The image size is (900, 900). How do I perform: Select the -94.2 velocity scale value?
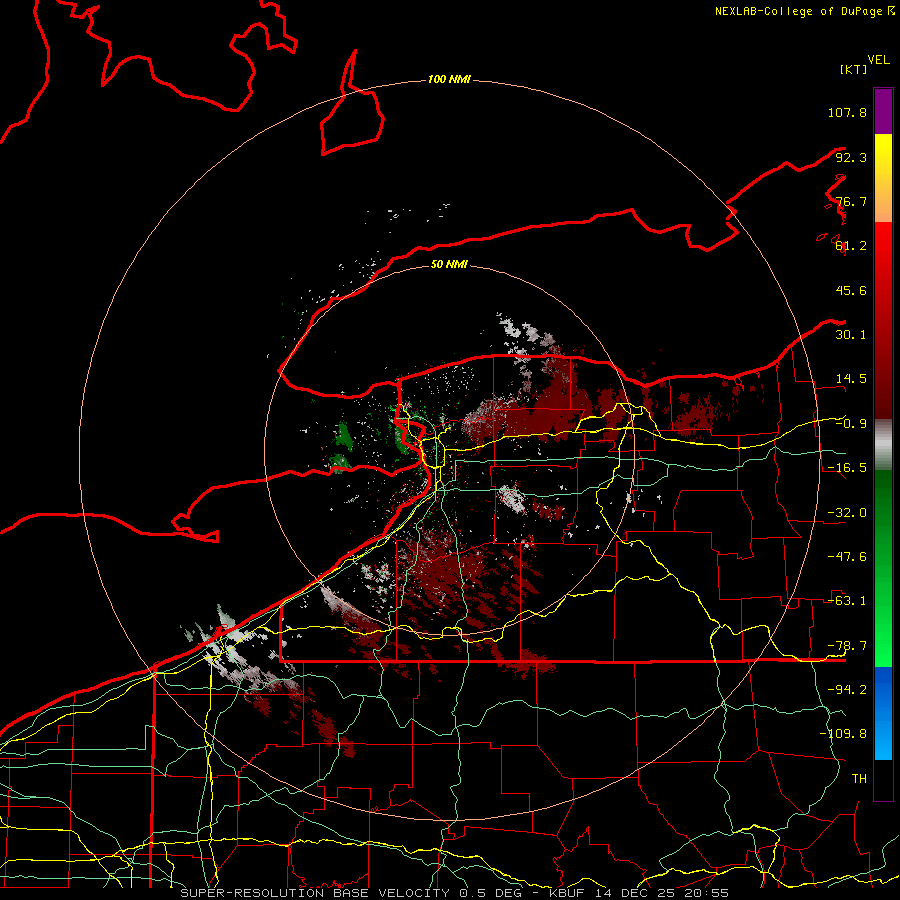click(x=847, y=689)
